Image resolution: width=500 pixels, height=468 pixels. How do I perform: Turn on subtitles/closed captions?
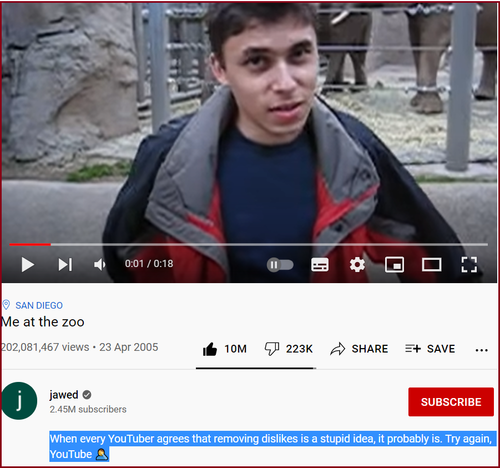(x=320, y=265)
